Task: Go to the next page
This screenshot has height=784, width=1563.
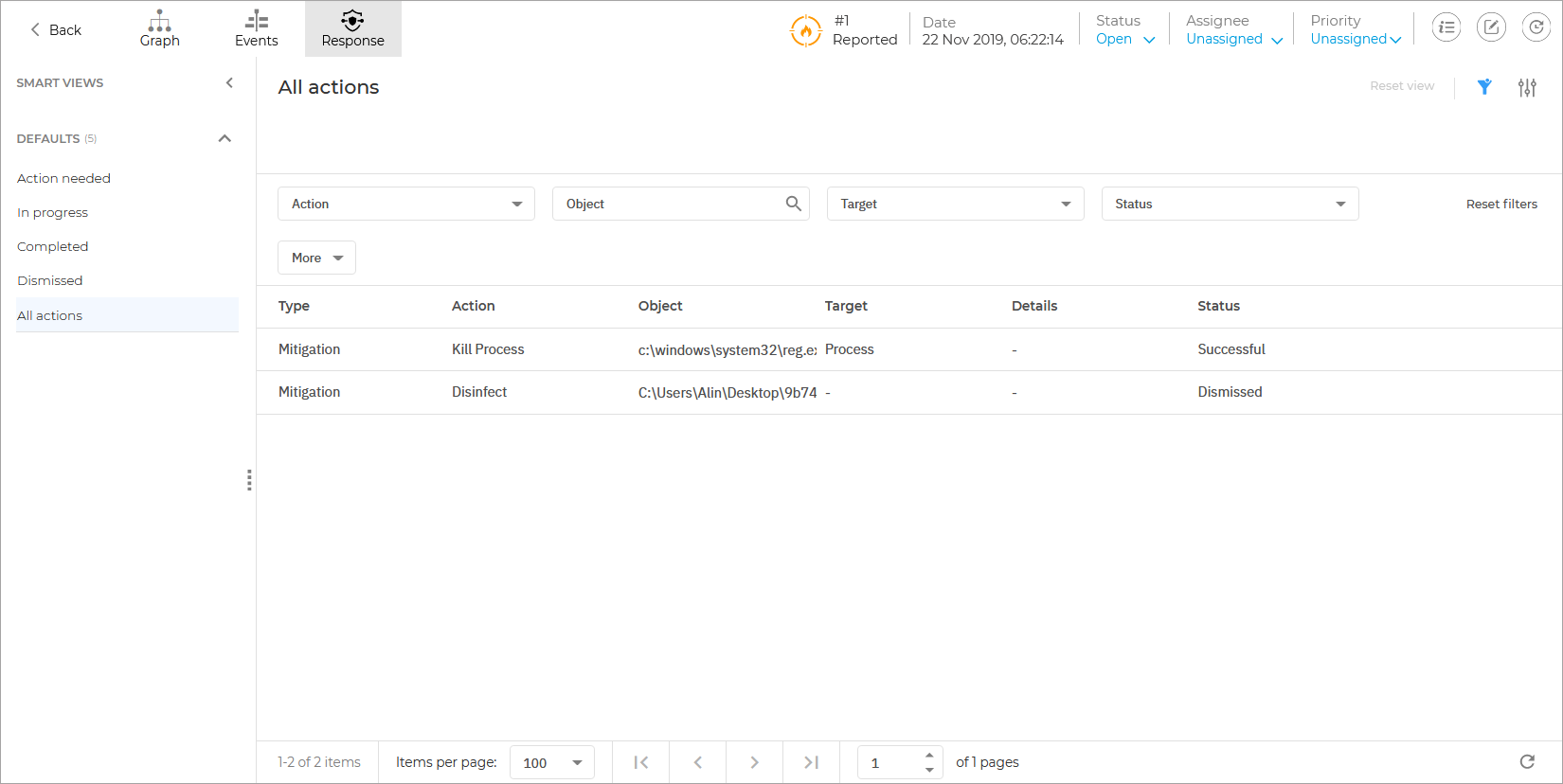Action: point(755,762)
